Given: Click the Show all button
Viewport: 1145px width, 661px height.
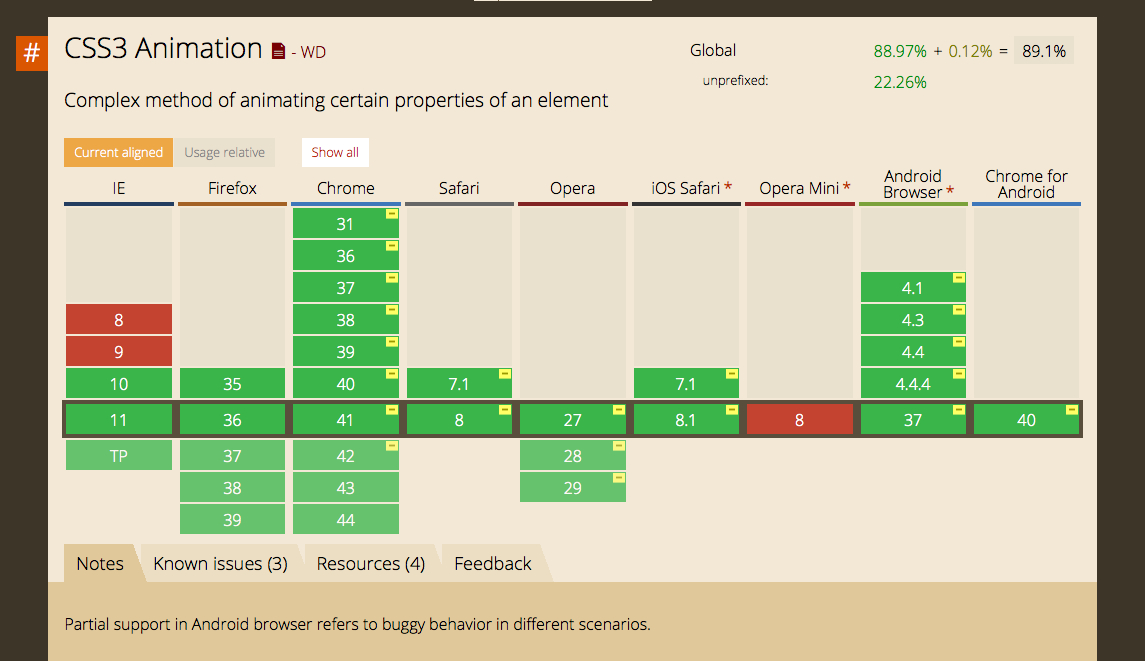Looking at the screenshot, I should tap(335, 152).
